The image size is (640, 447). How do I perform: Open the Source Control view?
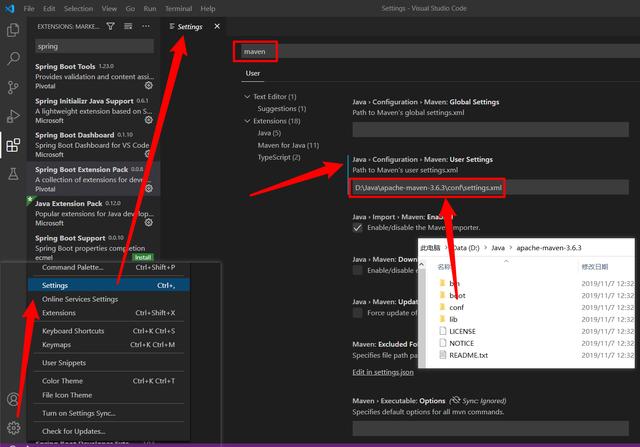point(13,87)
